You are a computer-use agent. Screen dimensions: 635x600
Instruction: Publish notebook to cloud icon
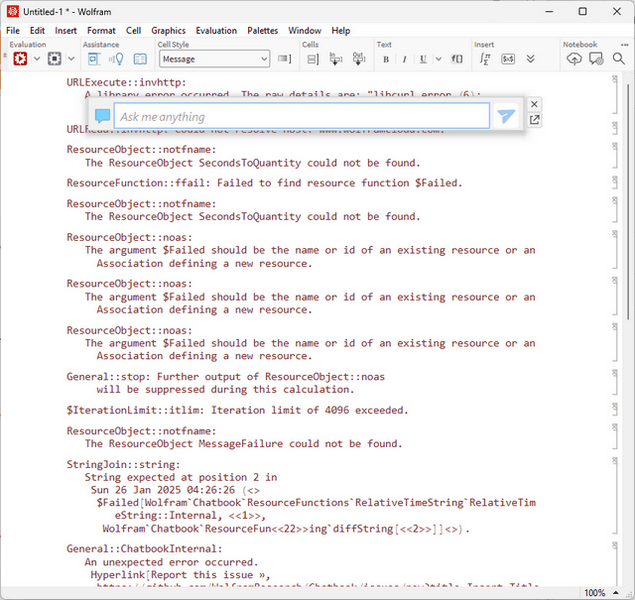(574, 59)
